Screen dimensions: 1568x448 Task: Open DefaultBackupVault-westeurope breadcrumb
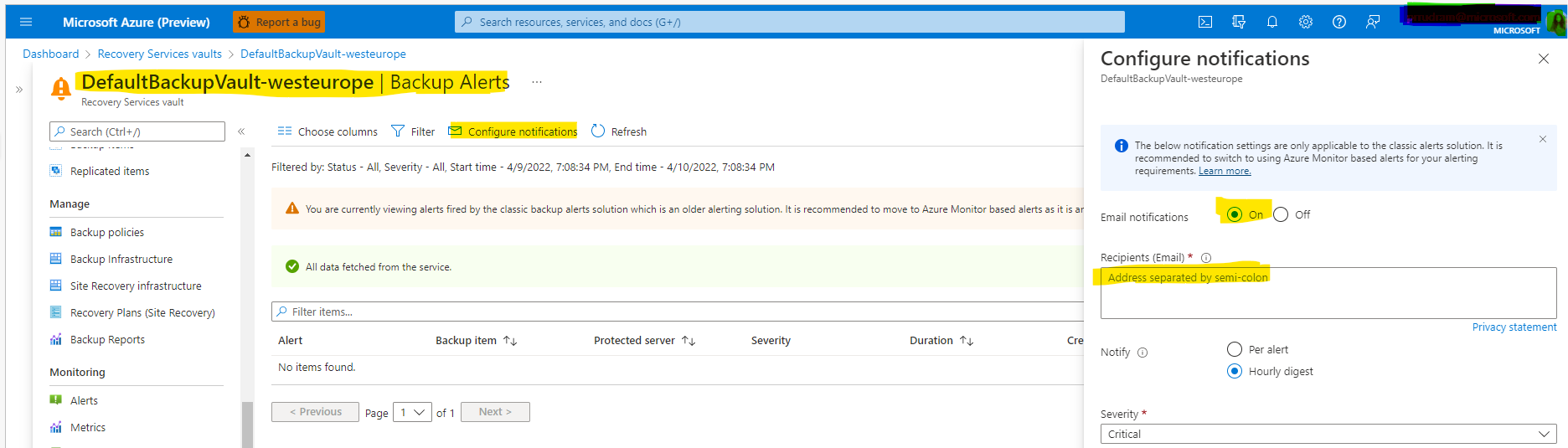pos(323,54)
